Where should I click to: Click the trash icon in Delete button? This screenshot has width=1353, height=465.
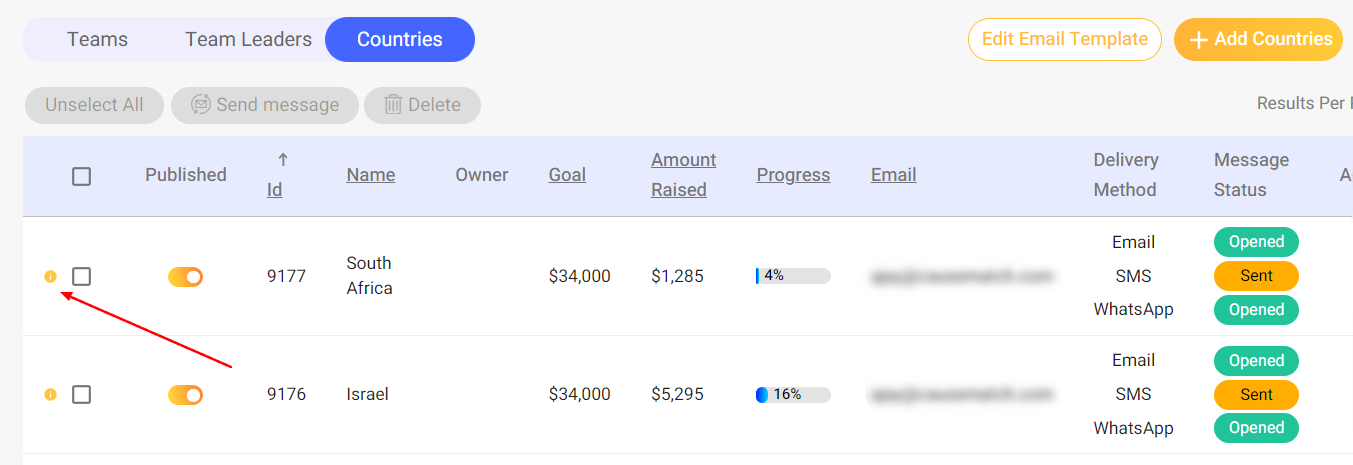coord(393,105)
